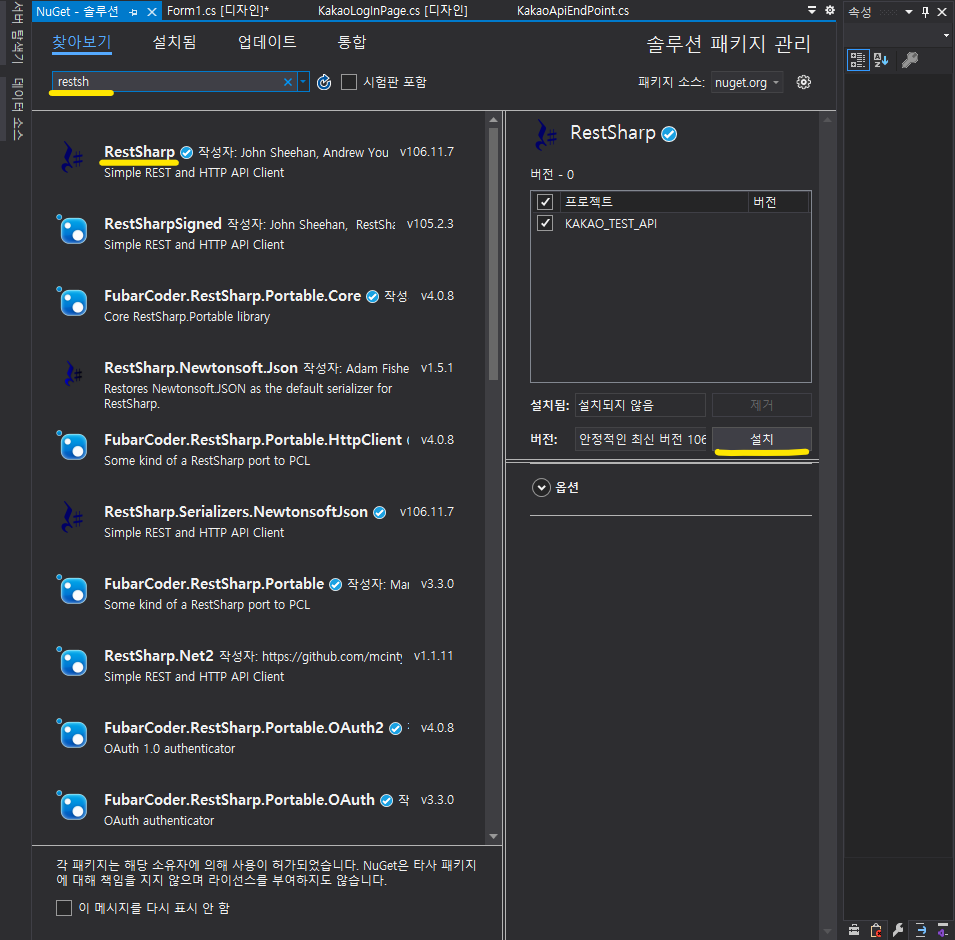
Task: Select the properties wrench tab at bottom right
Action: tap(898, 930)
